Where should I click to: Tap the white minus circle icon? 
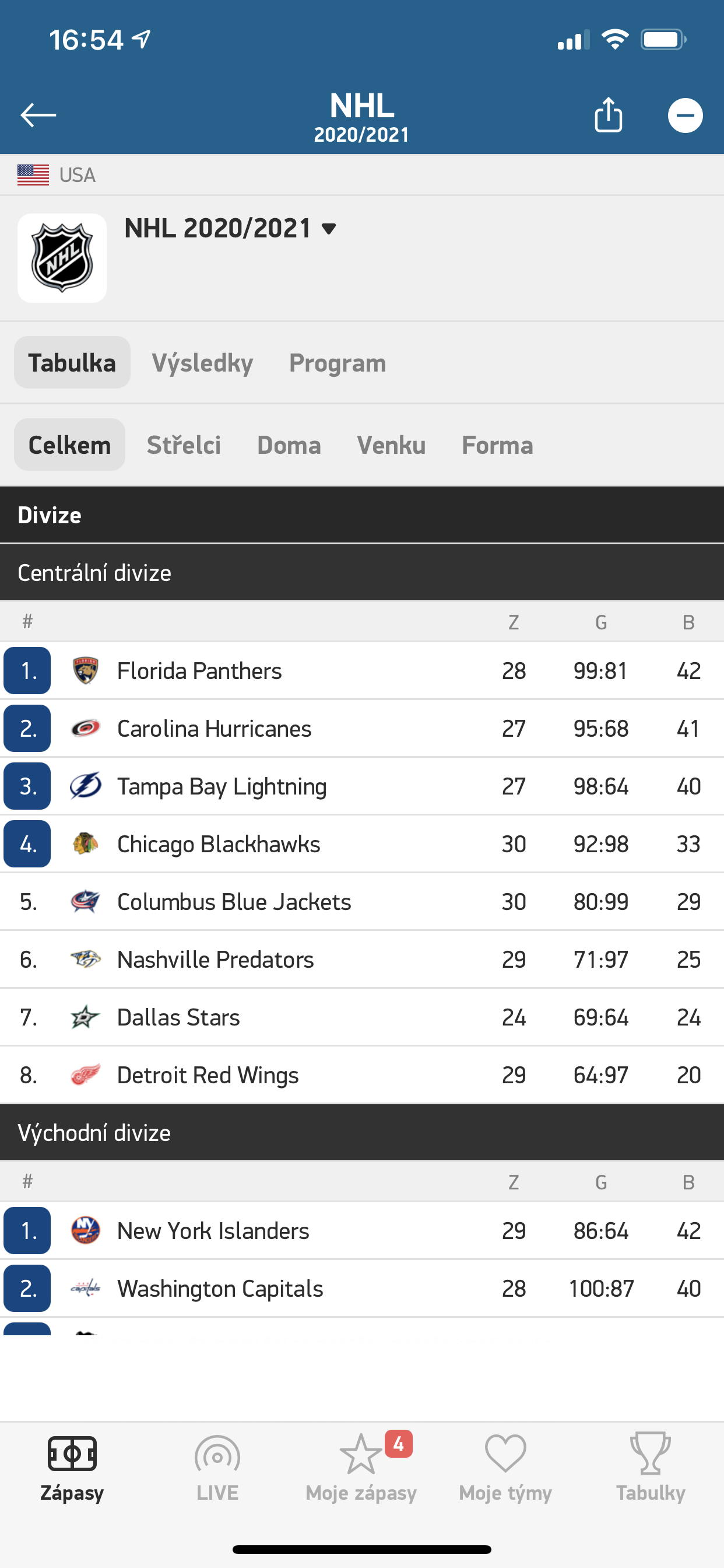[x=685, y=115]
